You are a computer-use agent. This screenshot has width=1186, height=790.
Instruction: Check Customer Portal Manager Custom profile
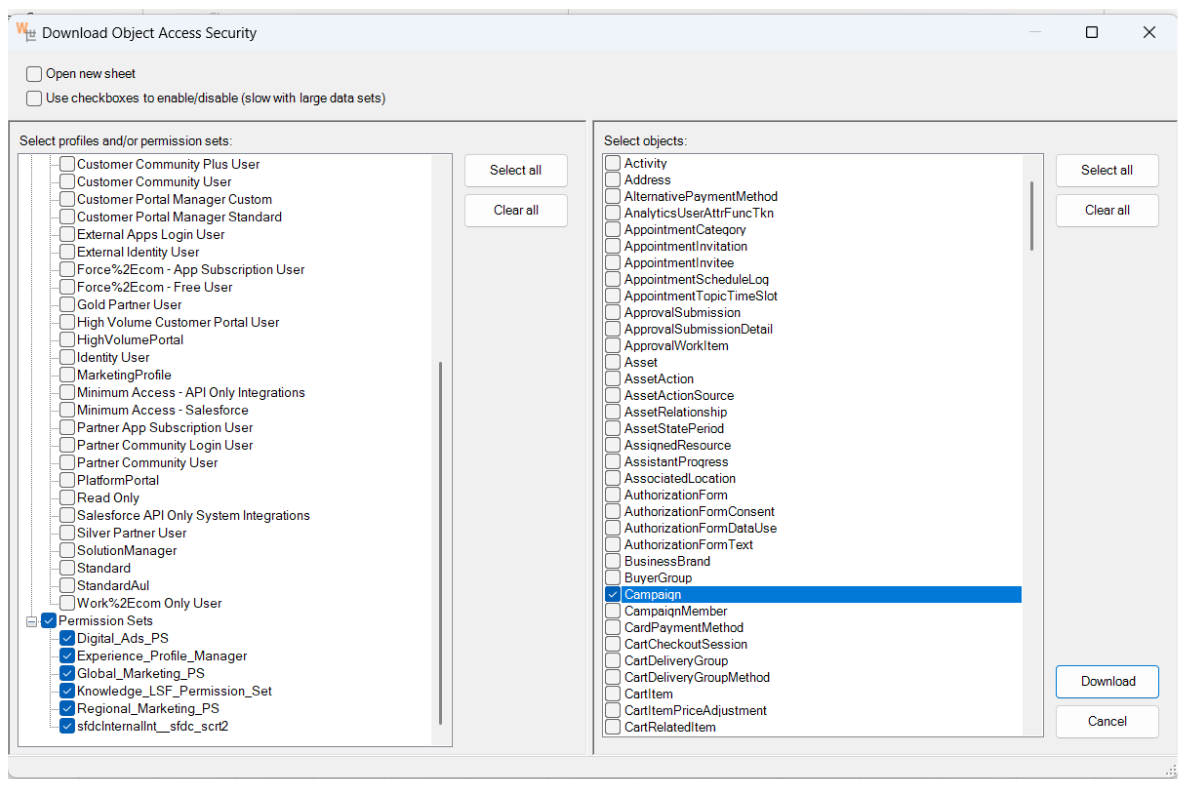67,199
